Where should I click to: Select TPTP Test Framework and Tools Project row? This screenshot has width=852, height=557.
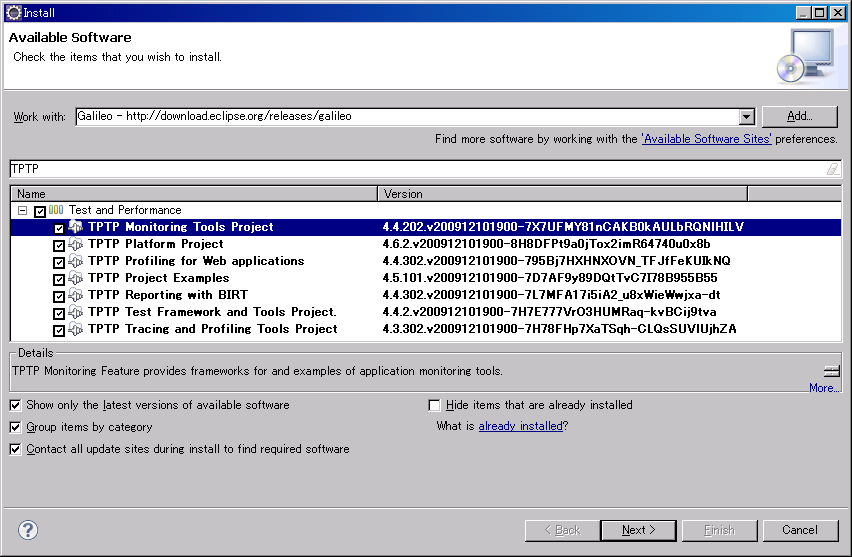tap(212, 312)
